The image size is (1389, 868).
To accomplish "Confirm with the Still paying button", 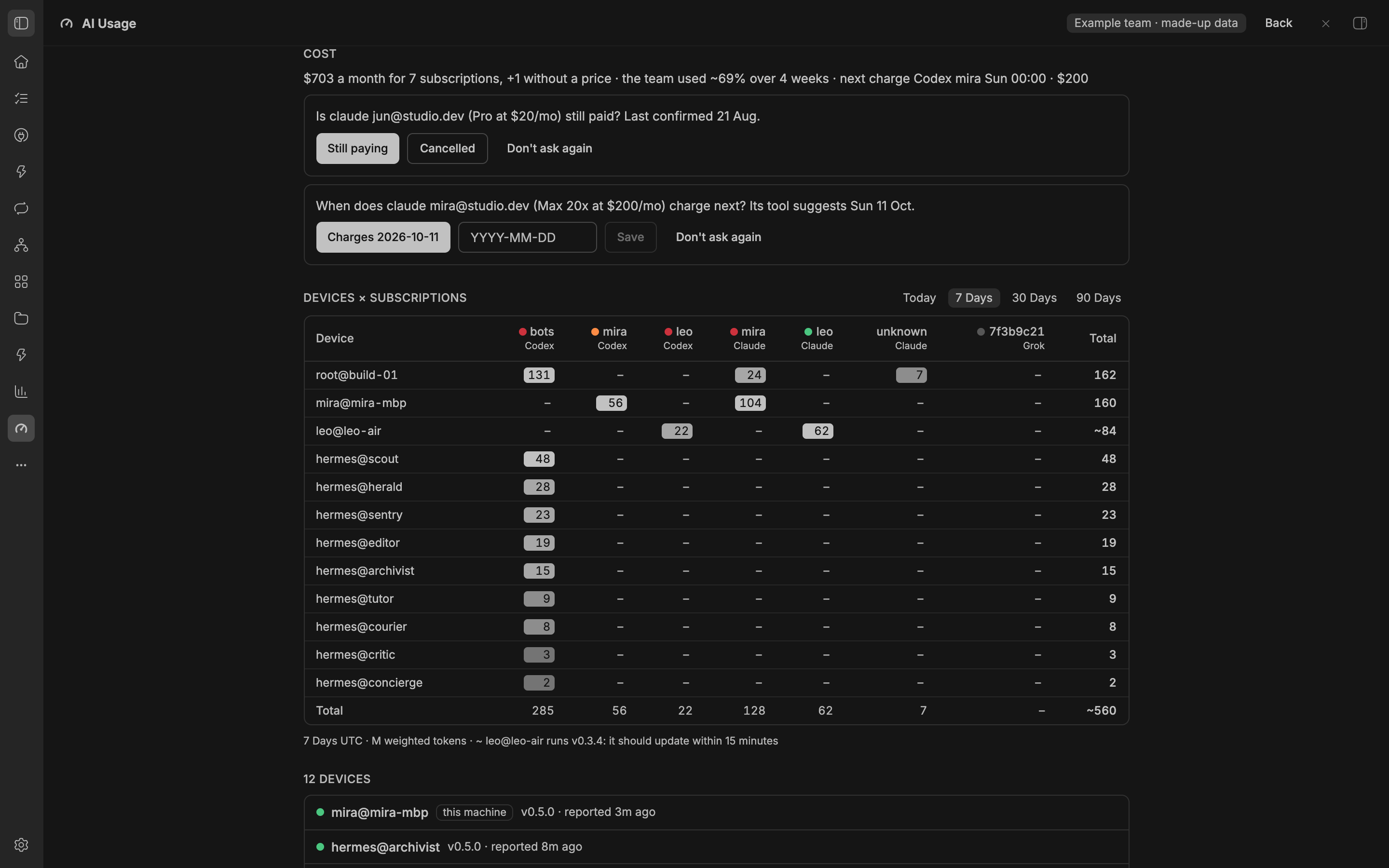I will (x=357, y=149).
